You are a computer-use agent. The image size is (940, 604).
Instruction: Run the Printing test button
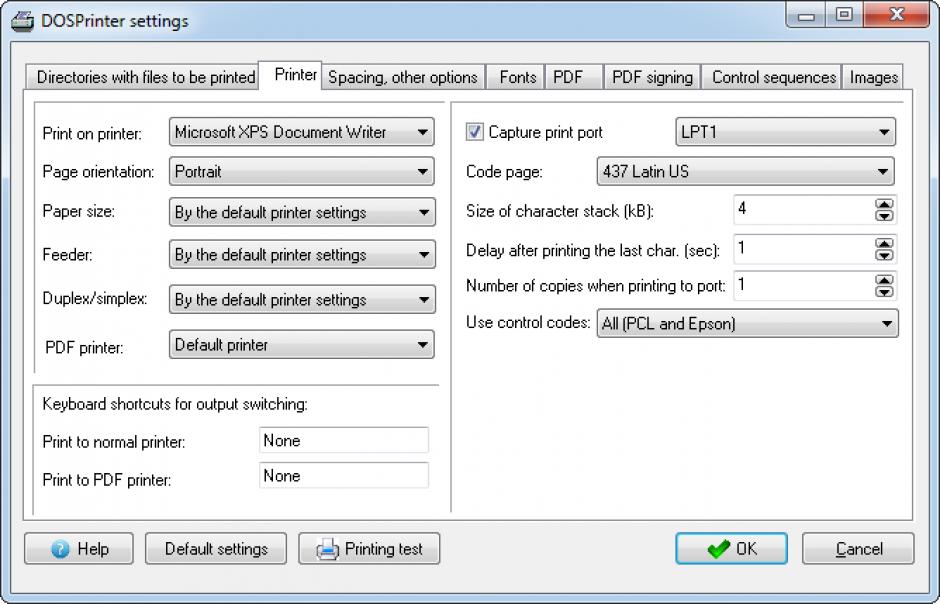(369, 549)
